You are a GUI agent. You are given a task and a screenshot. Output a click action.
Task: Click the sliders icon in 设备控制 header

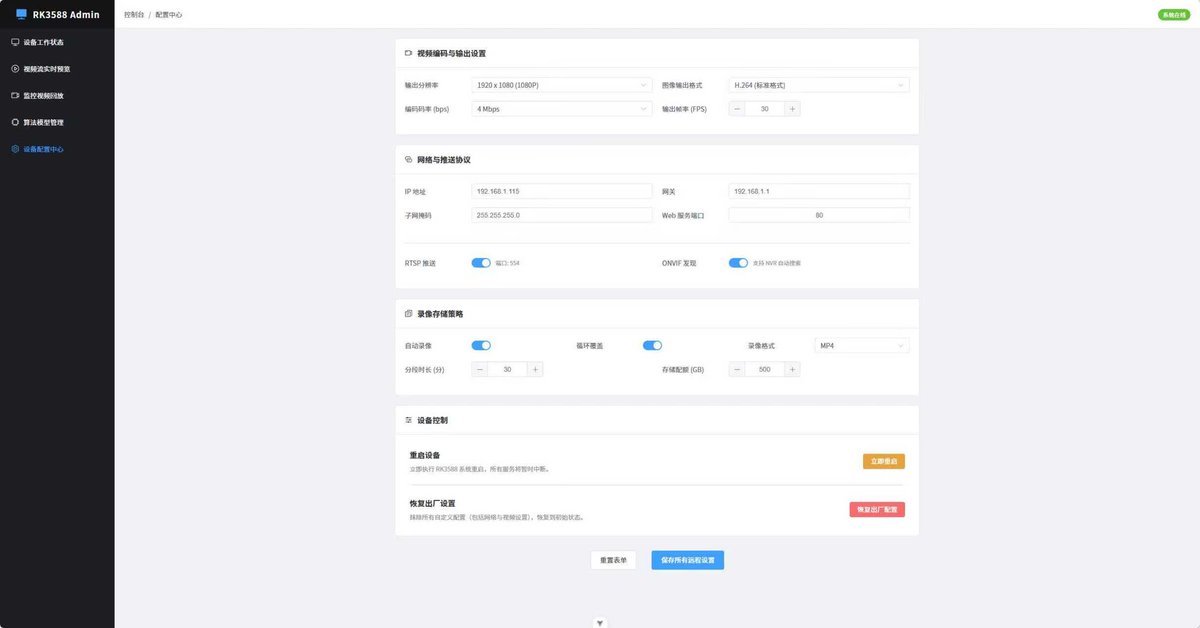pos(408,420)
